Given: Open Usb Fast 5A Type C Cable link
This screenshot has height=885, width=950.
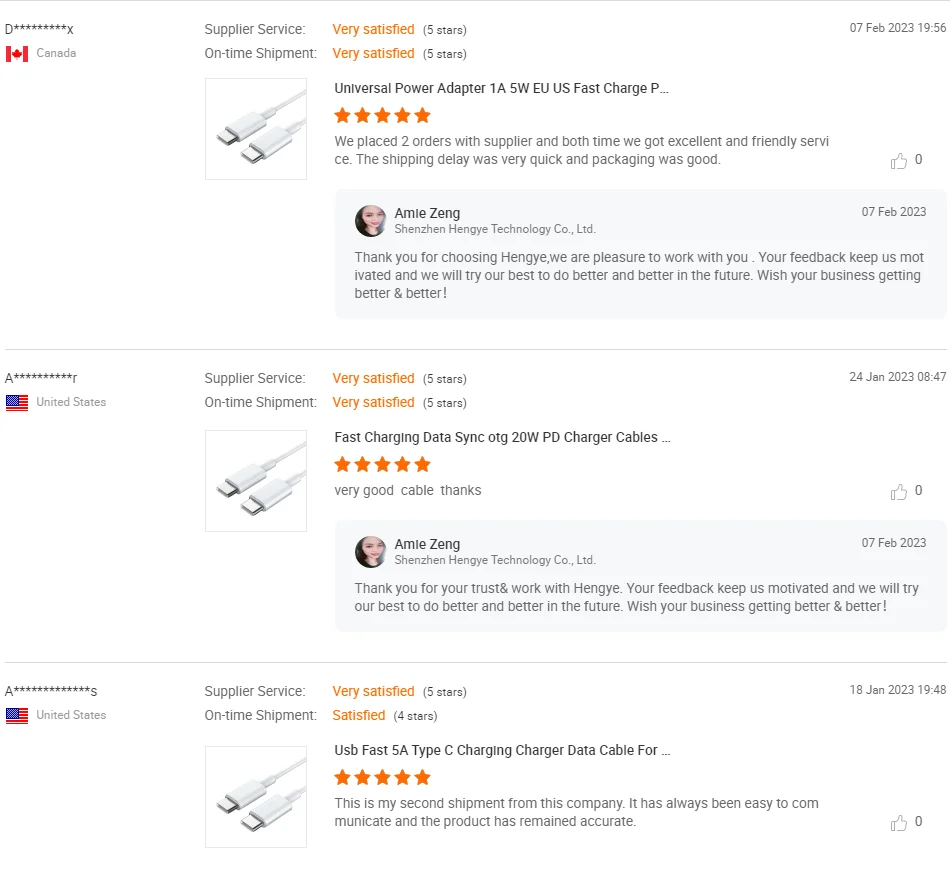Looking at the screenshot, I should 502,750.
